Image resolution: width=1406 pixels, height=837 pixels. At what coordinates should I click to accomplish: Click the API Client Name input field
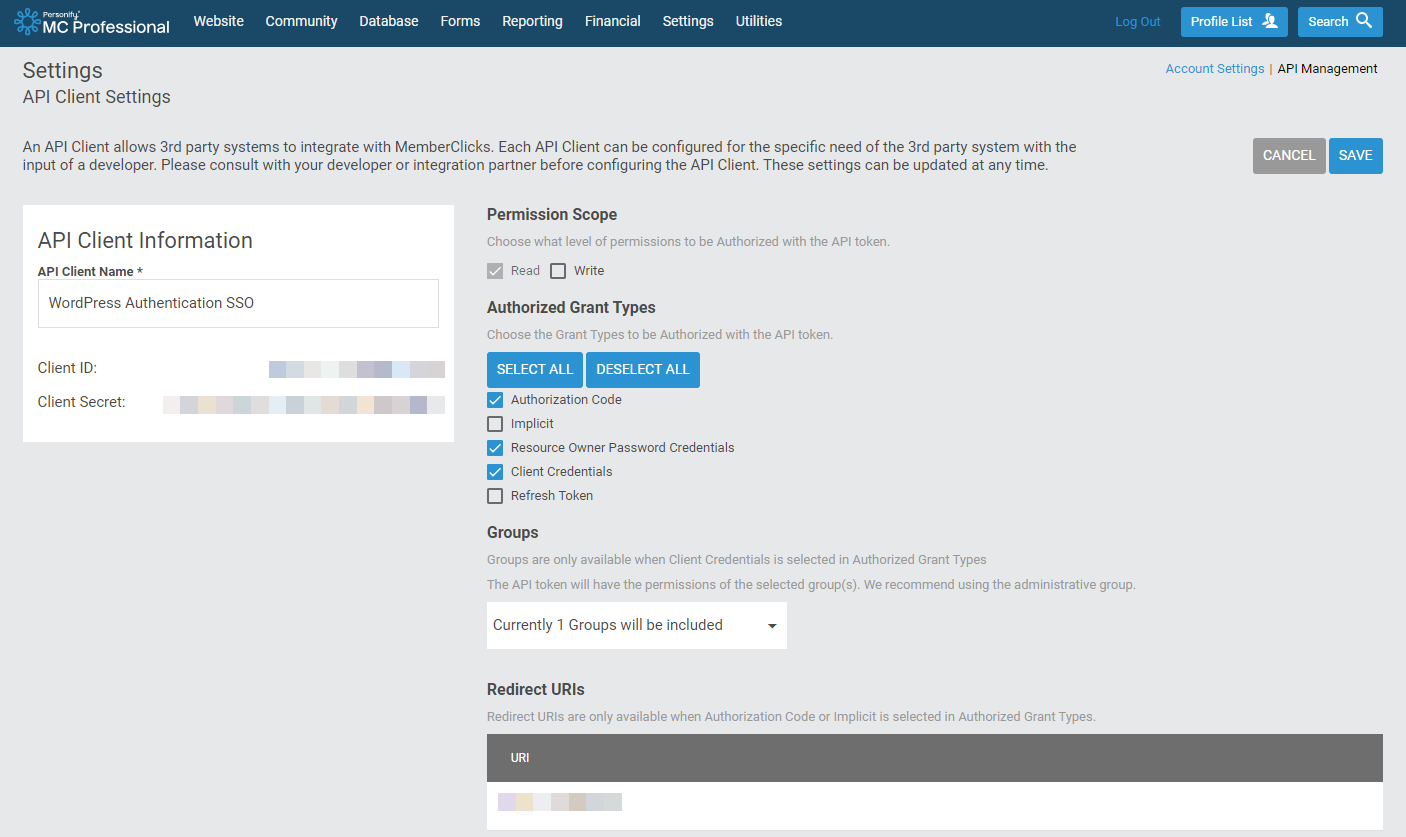(x=238, y=303)
